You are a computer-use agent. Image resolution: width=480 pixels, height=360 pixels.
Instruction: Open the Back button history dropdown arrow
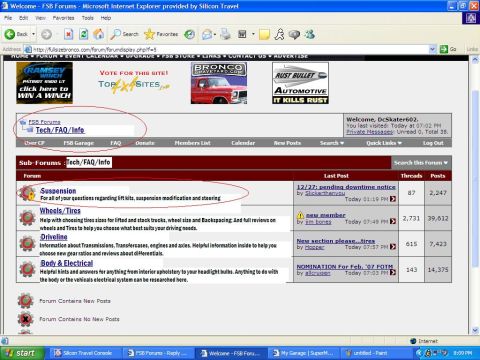(33, 34)
